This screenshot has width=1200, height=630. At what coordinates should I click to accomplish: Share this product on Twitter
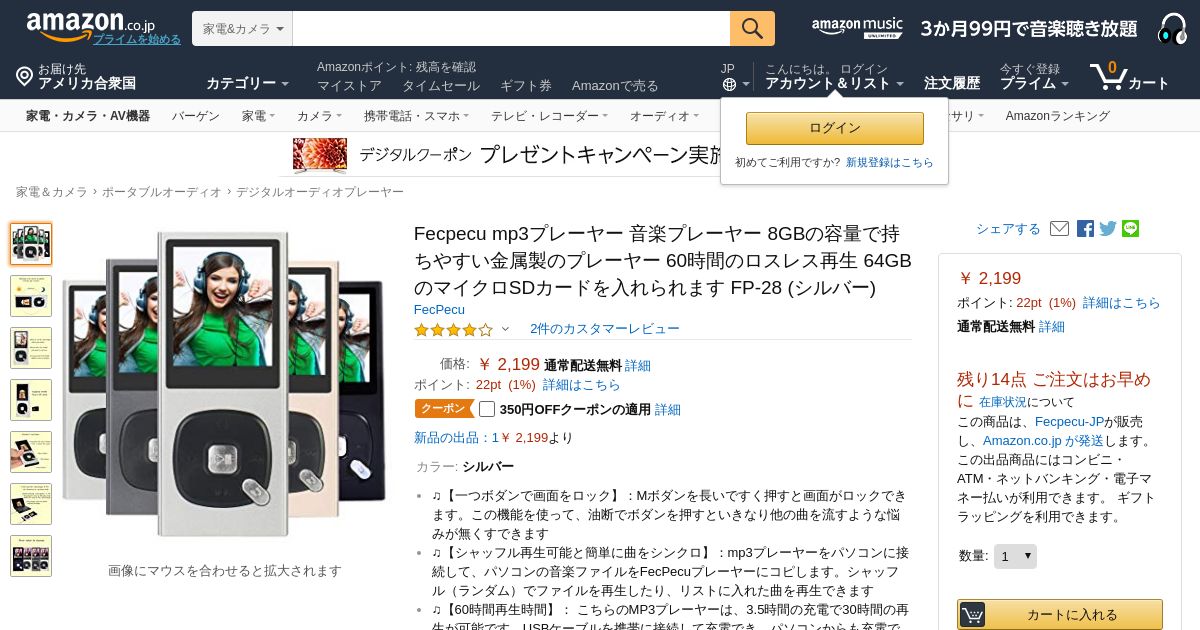tap(1108, 229)
